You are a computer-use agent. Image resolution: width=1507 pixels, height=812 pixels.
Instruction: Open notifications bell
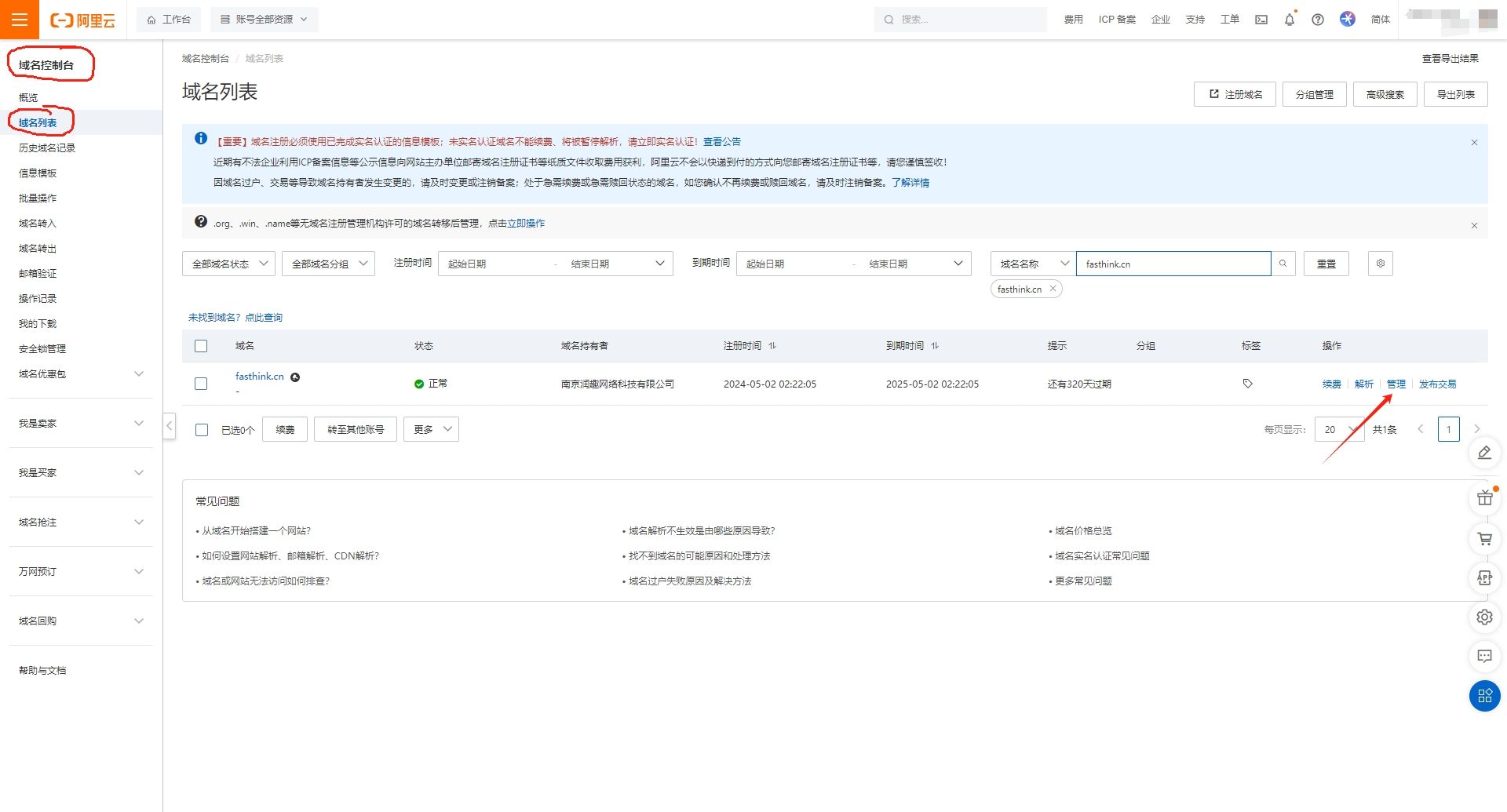point(1290,20)
